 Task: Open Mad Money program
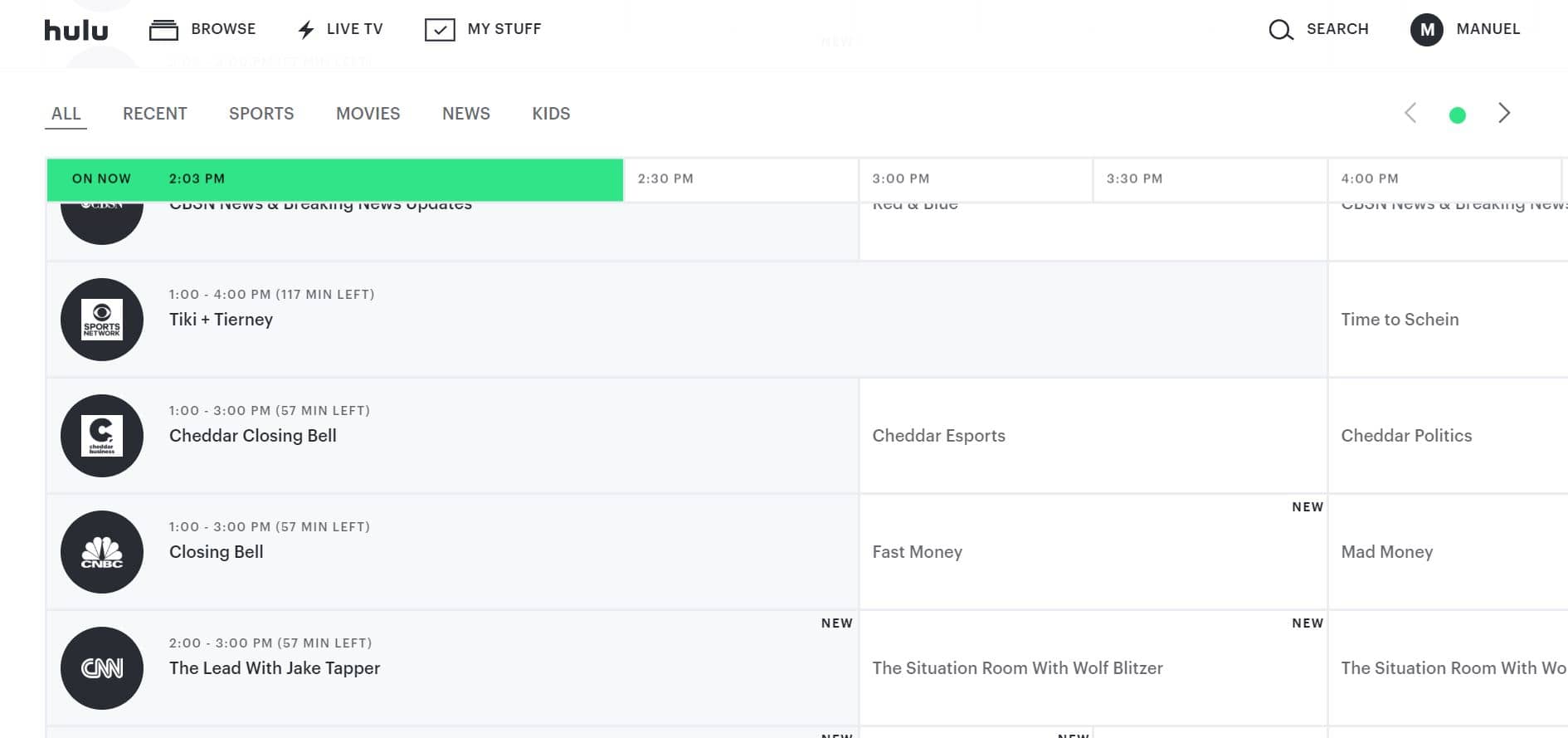tap(1449, 552)
